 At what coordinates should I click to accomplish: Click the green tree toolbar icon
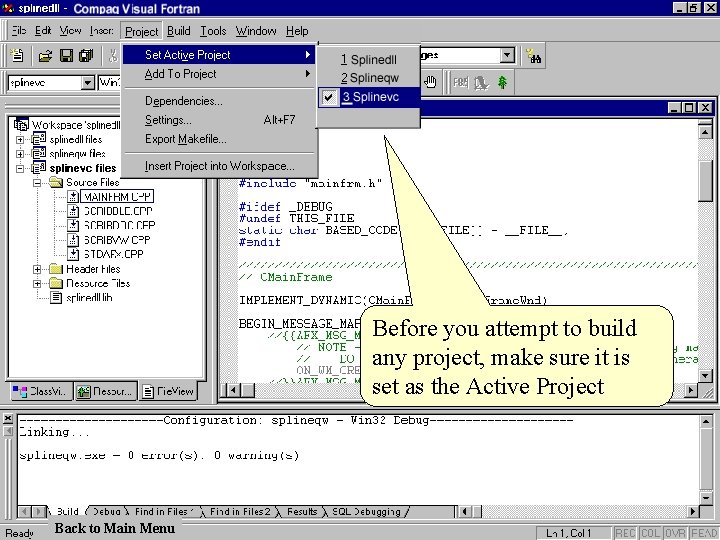[503, 83]
